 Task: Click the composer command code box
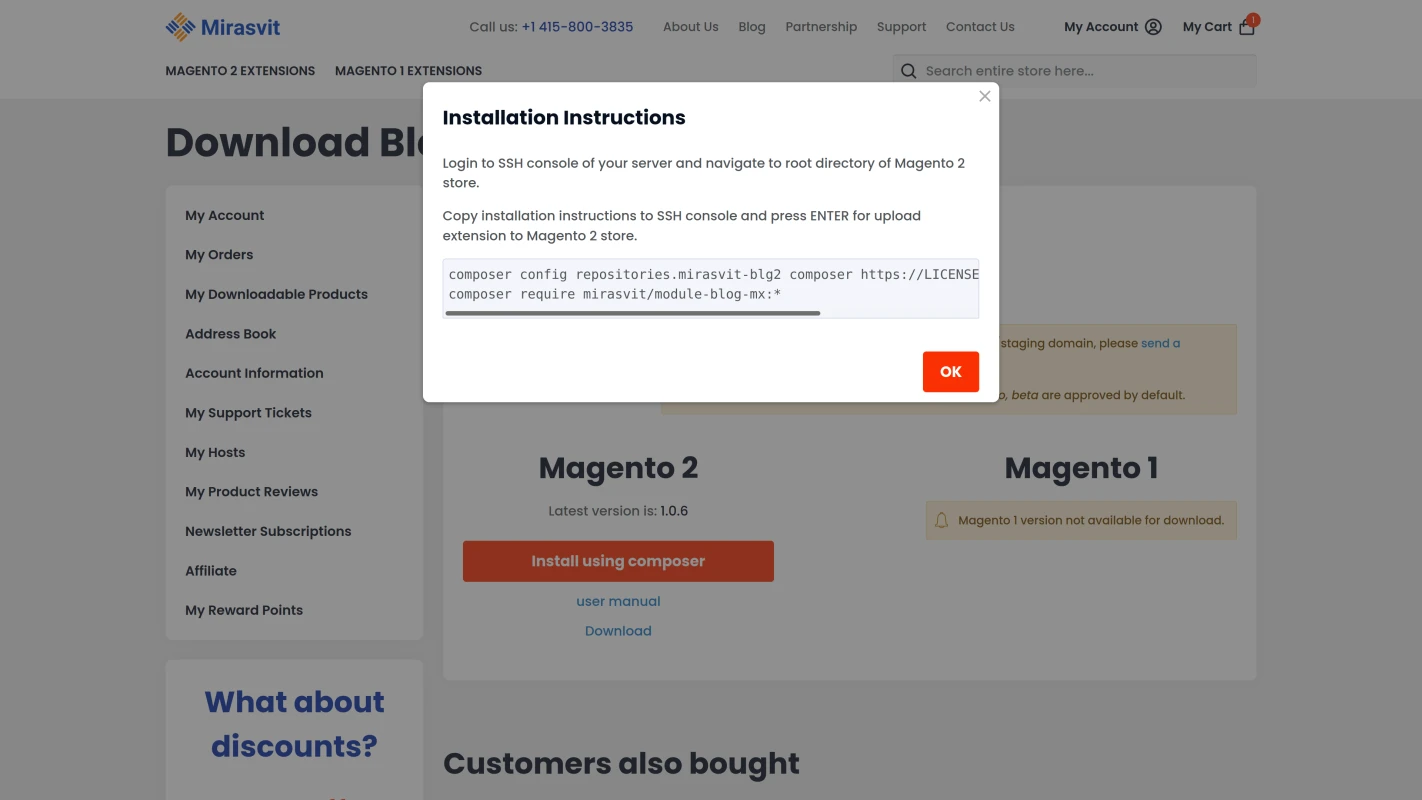coord(710,288)
